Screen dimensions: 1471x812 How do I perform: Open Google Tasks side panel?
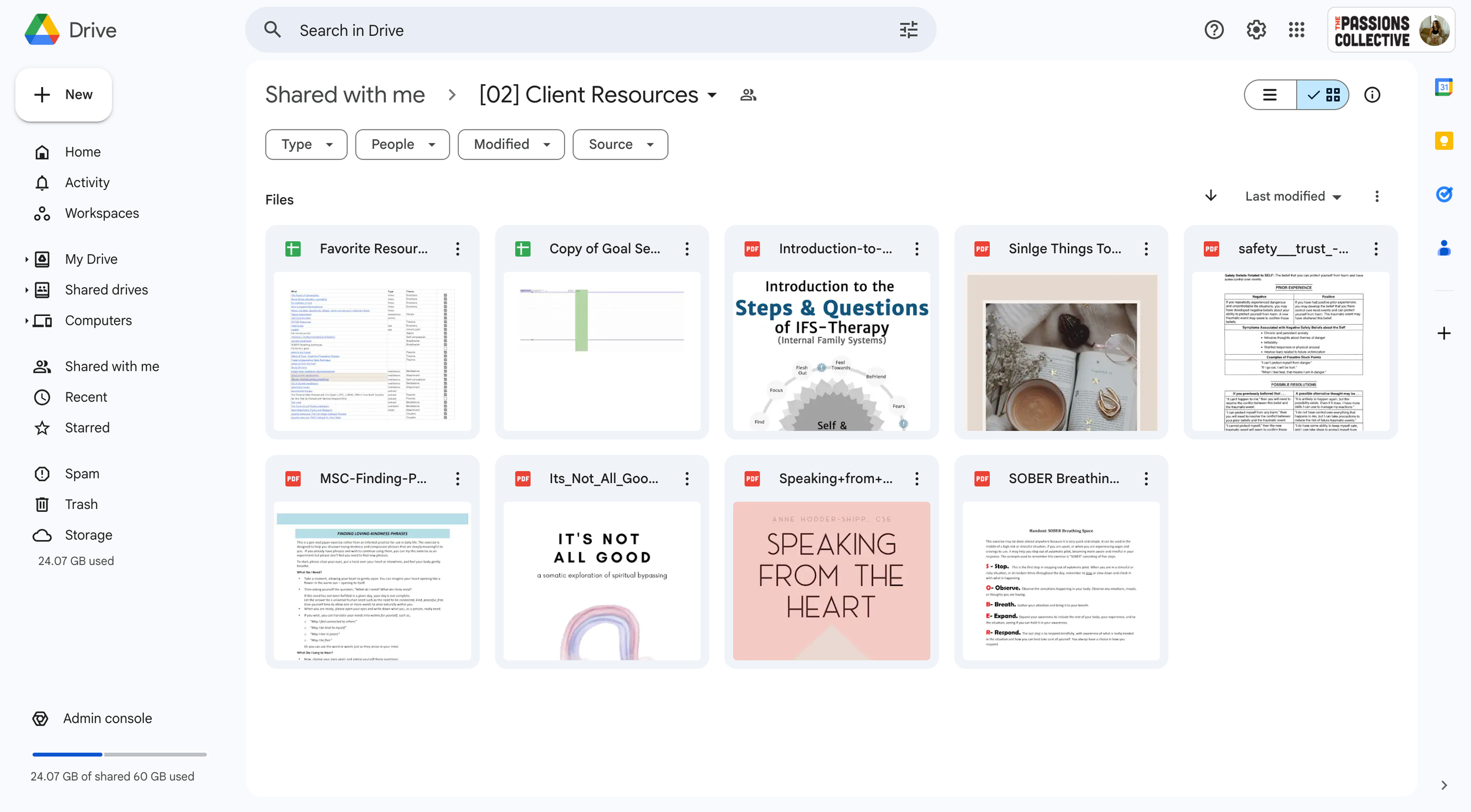click(x=1443, y=194)
